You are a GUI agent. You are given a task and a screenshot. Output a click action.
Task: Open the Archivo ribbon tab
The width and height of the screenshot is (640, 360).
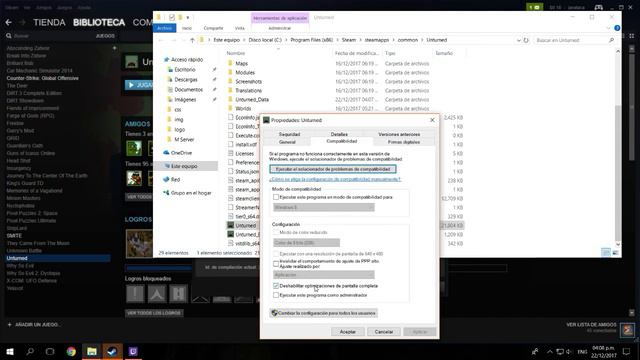tap(164, 28)
